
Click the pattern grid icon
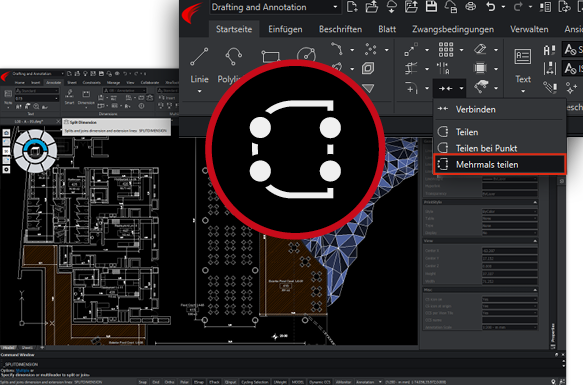[446, 49]
